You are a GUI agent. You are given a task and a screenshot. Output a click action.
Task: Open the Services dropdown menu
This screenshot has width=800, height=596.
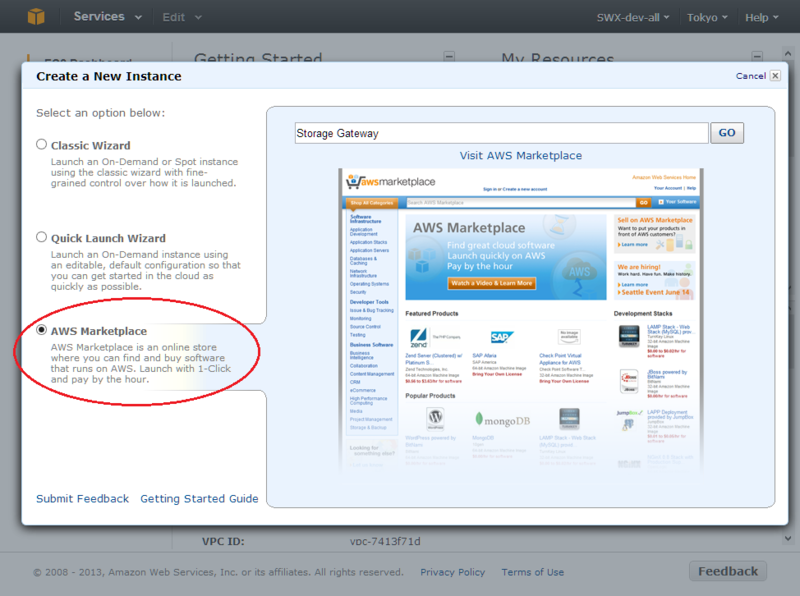click(x=108, y=16)
